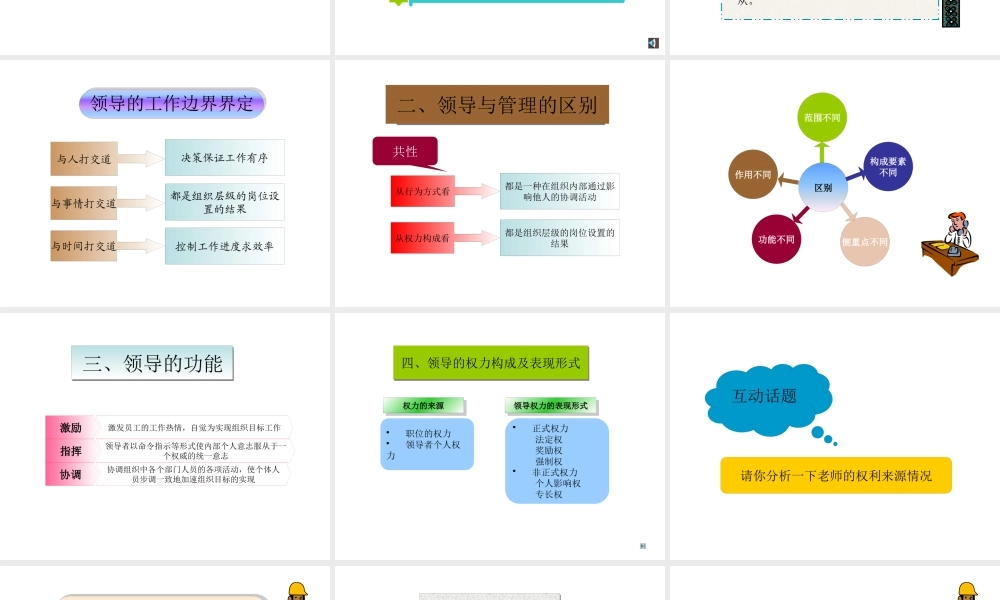Select the dark red 功能不同 circle
The width and height of the screenshot is (1000, 600).
click(776, 239)
